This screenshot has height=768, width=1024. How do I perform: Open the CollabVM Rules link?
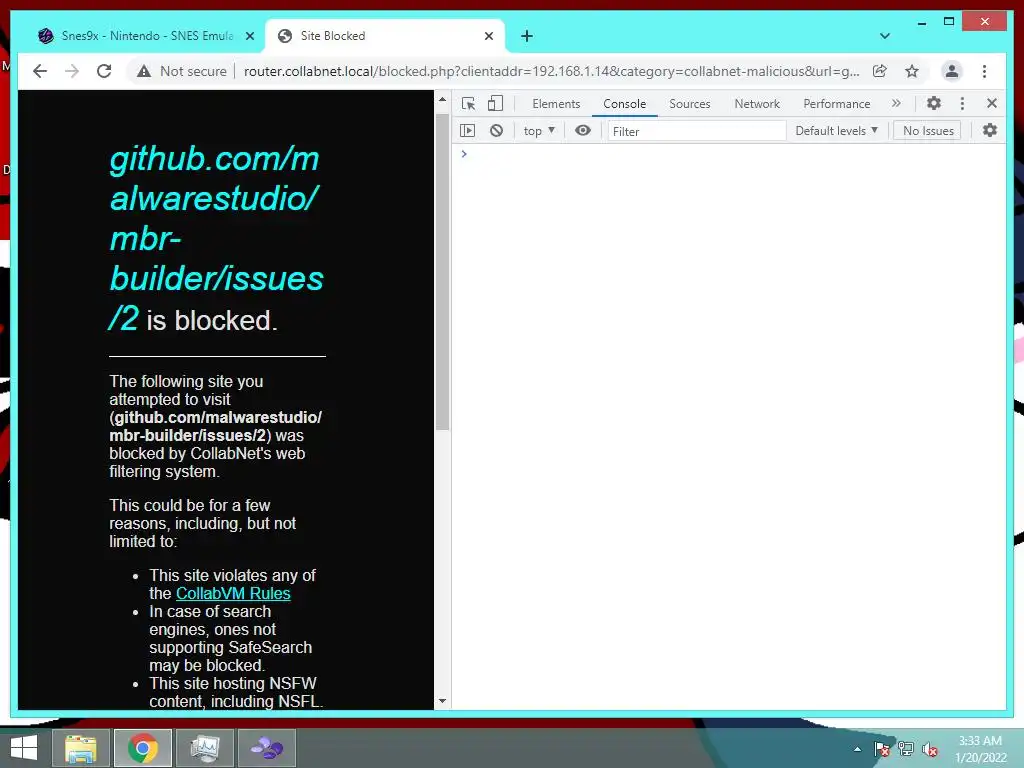tap(233, 594)
